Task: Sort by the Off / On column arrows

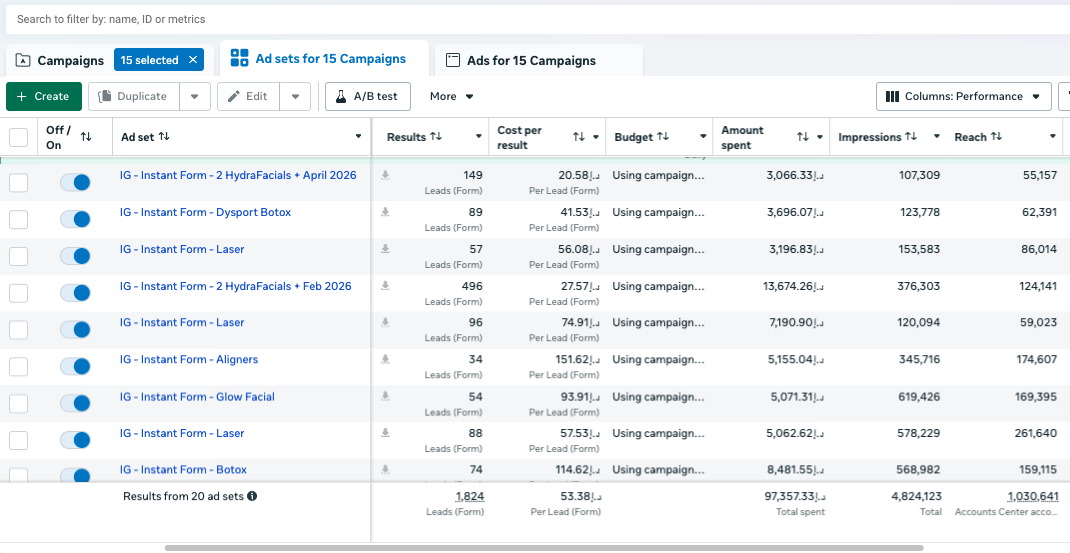Action: tap(86, 137)
